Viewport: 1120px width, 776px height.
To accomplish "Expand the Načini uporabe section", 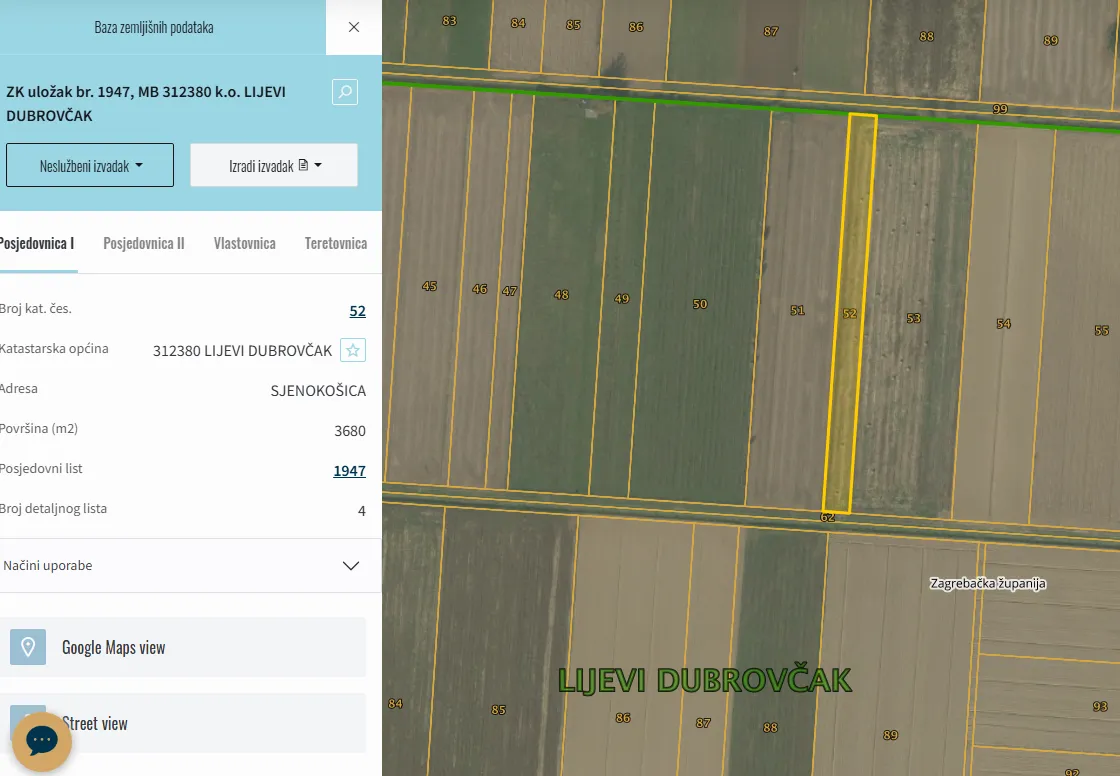I will coord(184,565).
